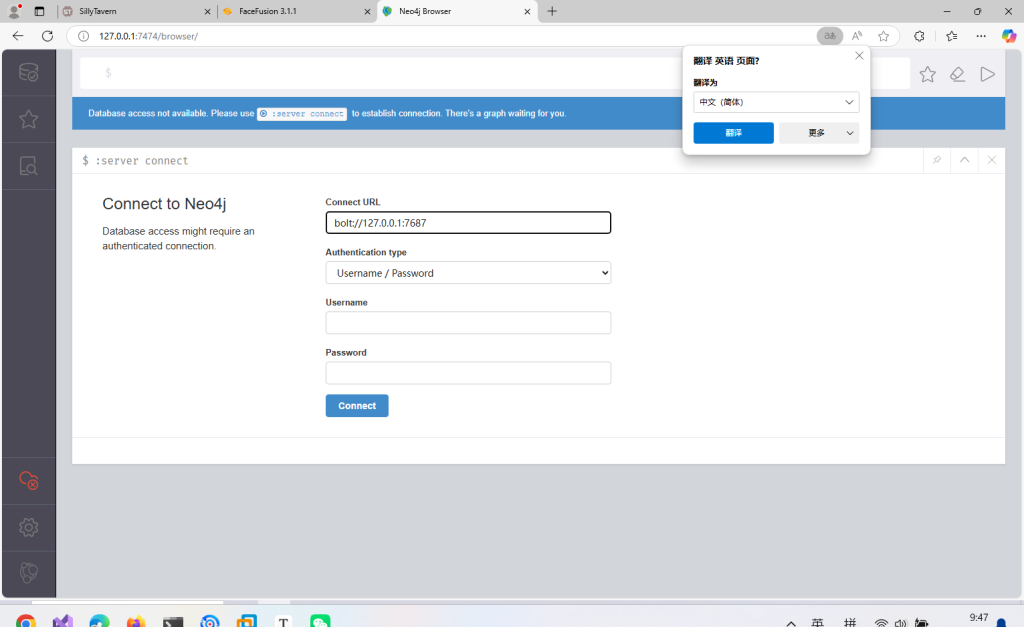Open the About Neo4j sidebar icon
1024x627 pixels.
point(28,573)
